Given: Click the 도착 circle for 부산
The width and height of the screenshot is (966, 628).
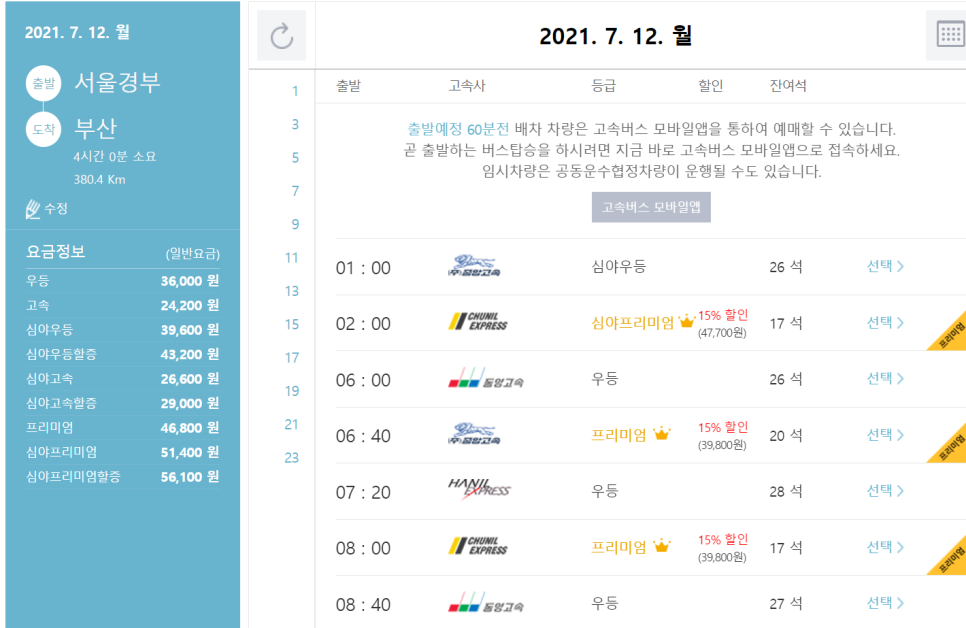Looking at the screenshot, I should (x=43, y=129).
